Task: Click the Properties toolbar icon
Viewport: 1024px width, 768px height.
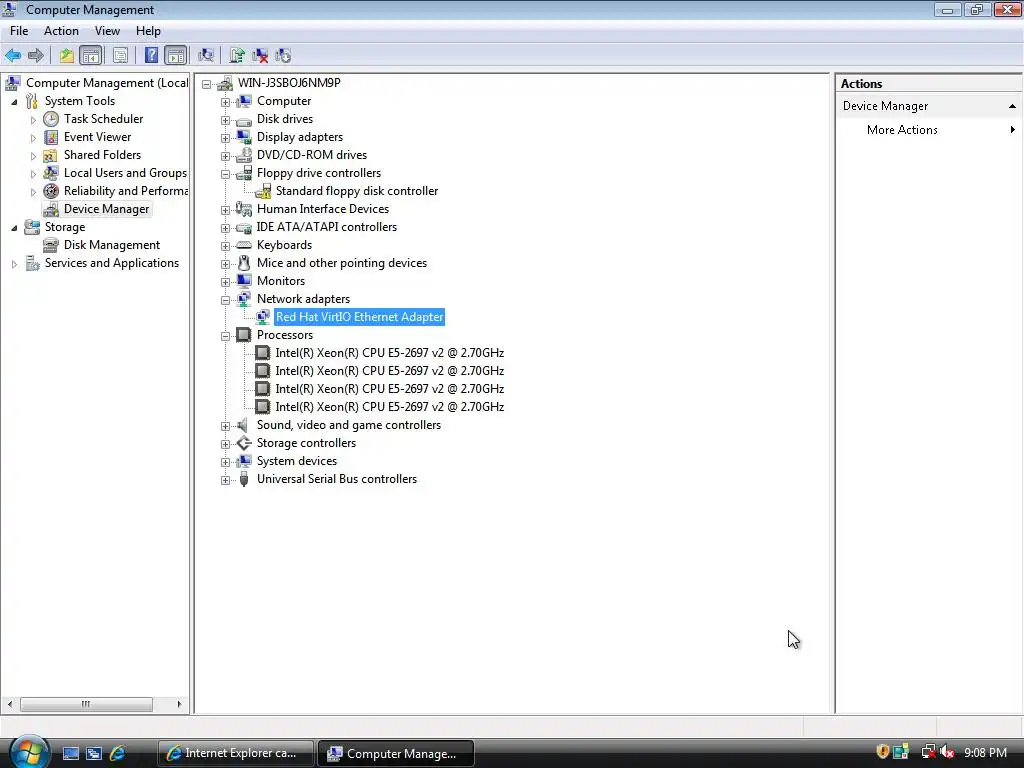Action: coord(120,56)
